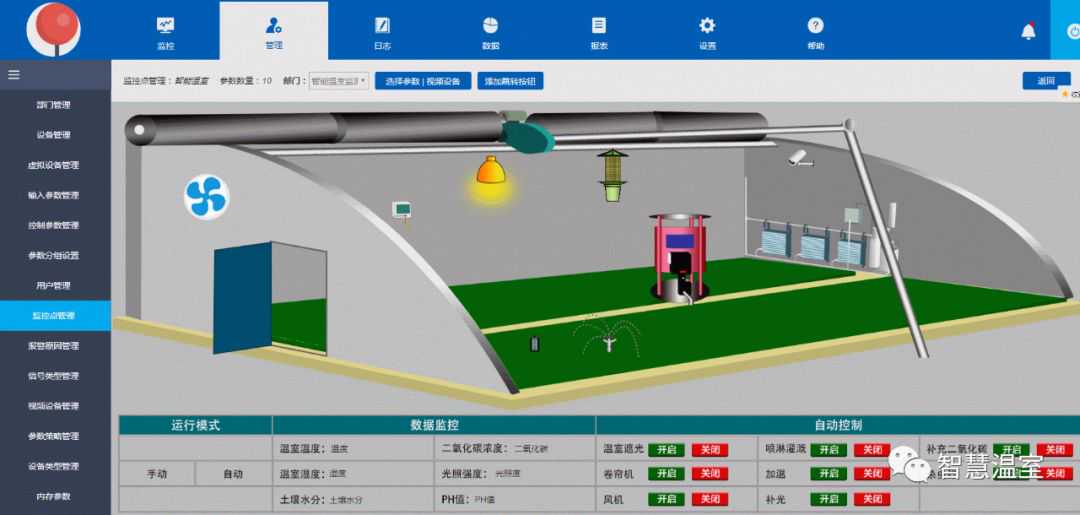Viewport: 1080px width, 515px height.
Task: Open the 监控 tab in top navigation
Action: pyautogui.click(x=165, y=32)
